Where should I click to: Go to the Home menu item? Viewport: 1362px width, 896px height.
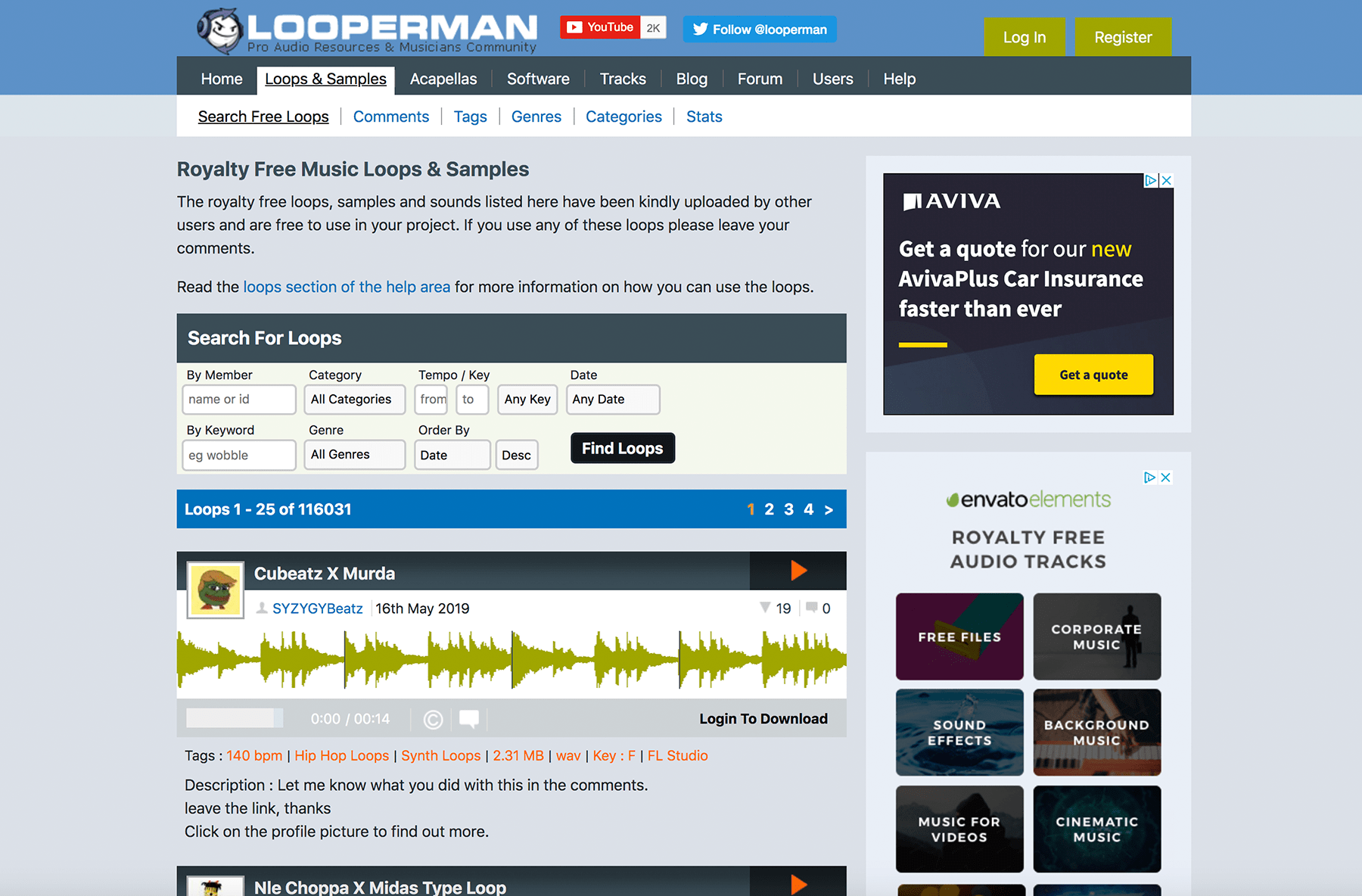click(x=222, y=79)
